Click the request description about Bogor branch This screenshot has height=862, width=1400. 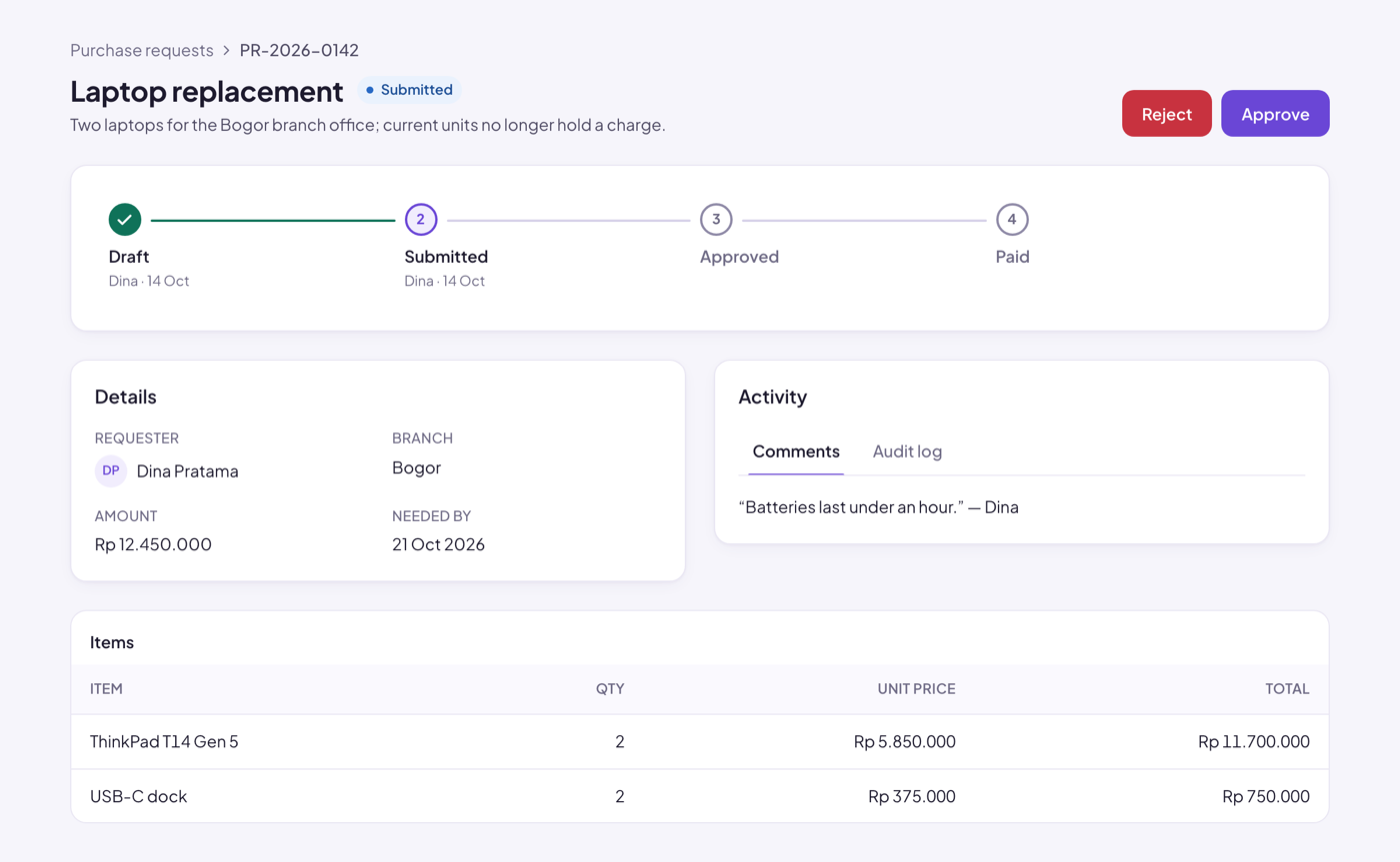(x=368, y=125)
